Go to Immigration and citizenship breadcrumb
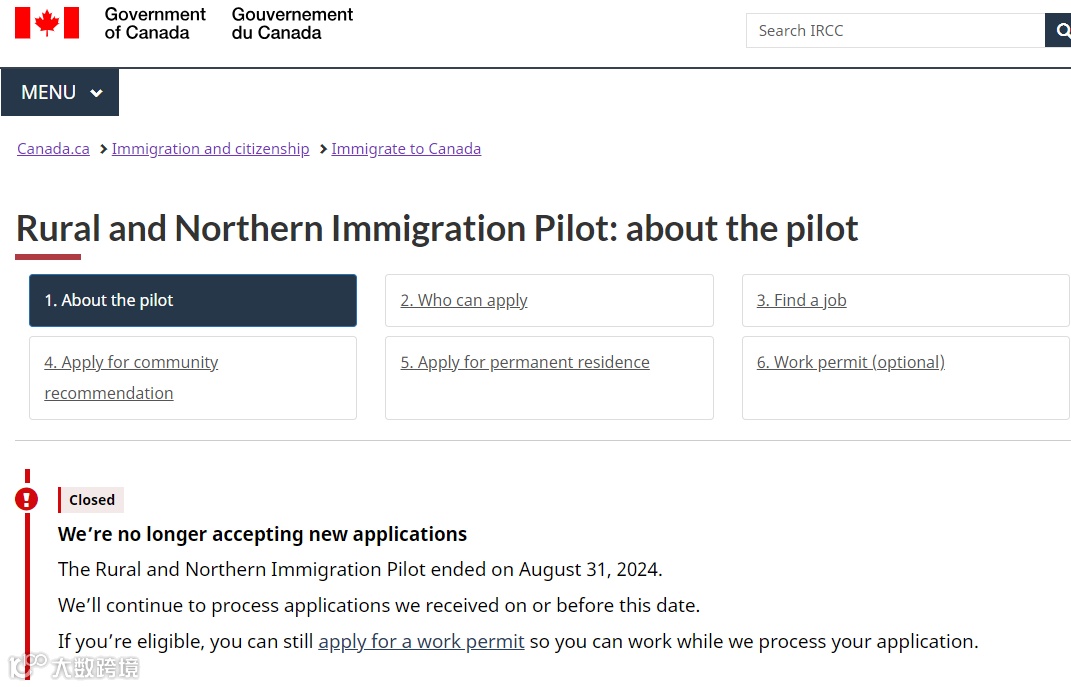 pos(210,149)
